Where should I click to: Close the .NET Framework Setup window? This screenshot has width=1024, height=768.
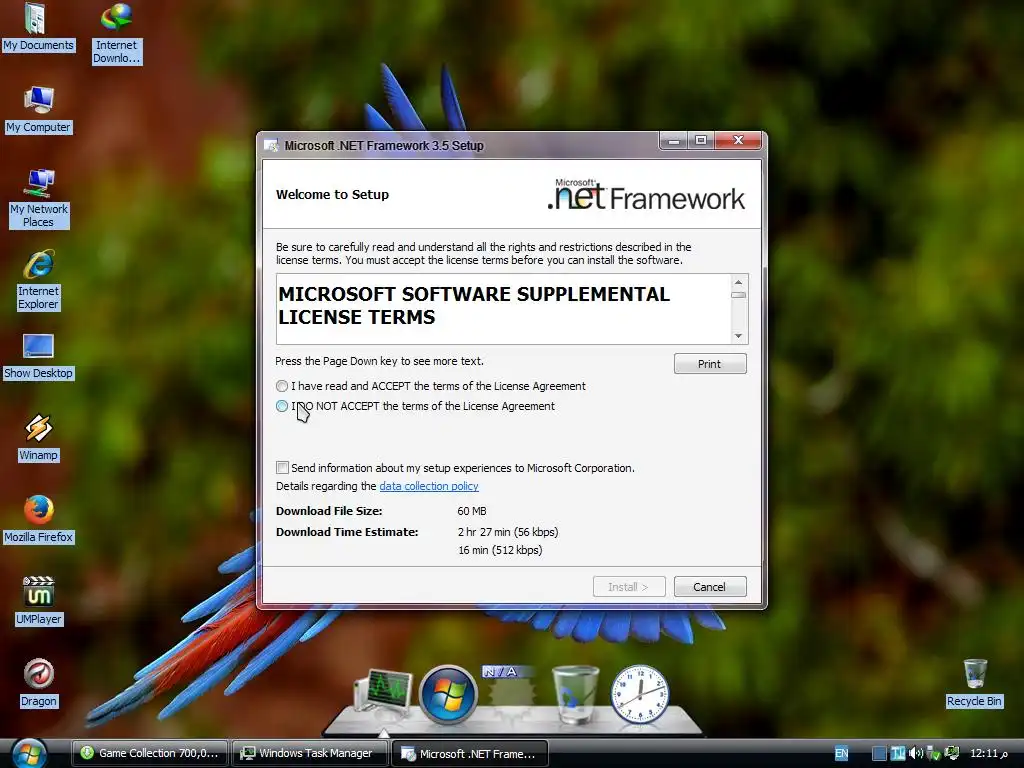point(739,140)
